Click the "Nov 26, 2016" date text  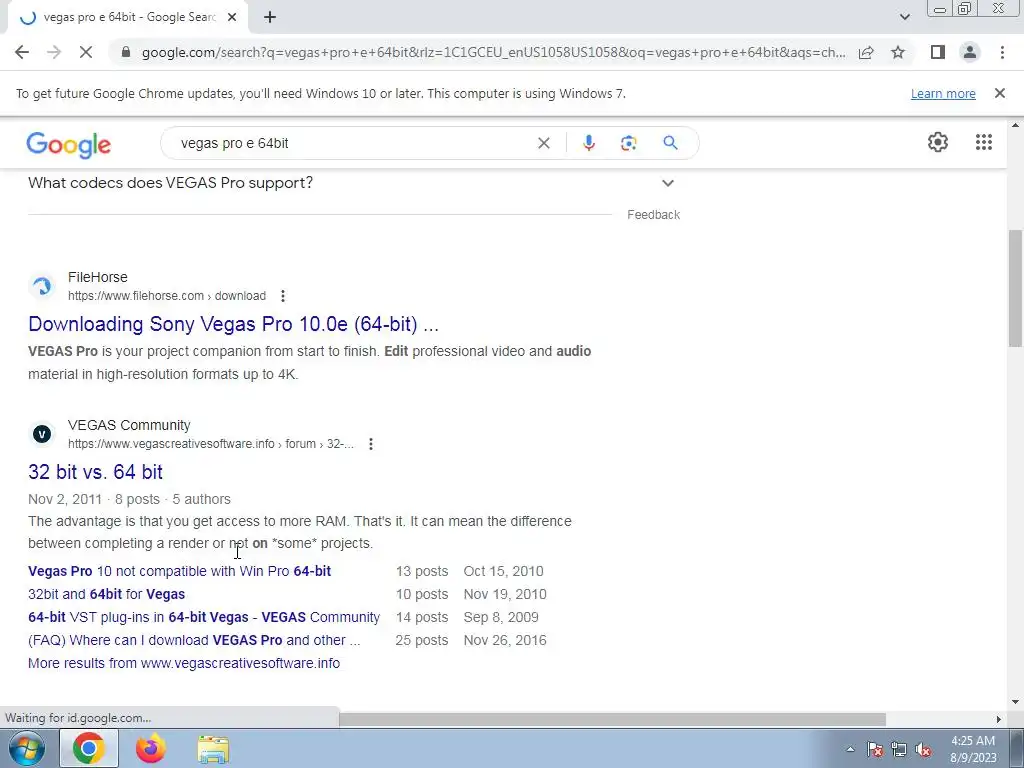click(505, 640)
